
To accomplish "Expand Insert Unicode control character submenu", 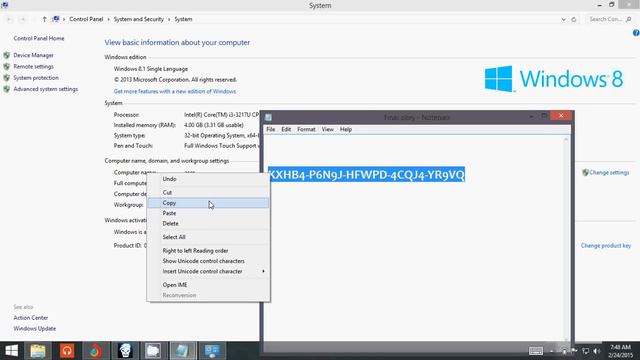I will coord(209,271).
